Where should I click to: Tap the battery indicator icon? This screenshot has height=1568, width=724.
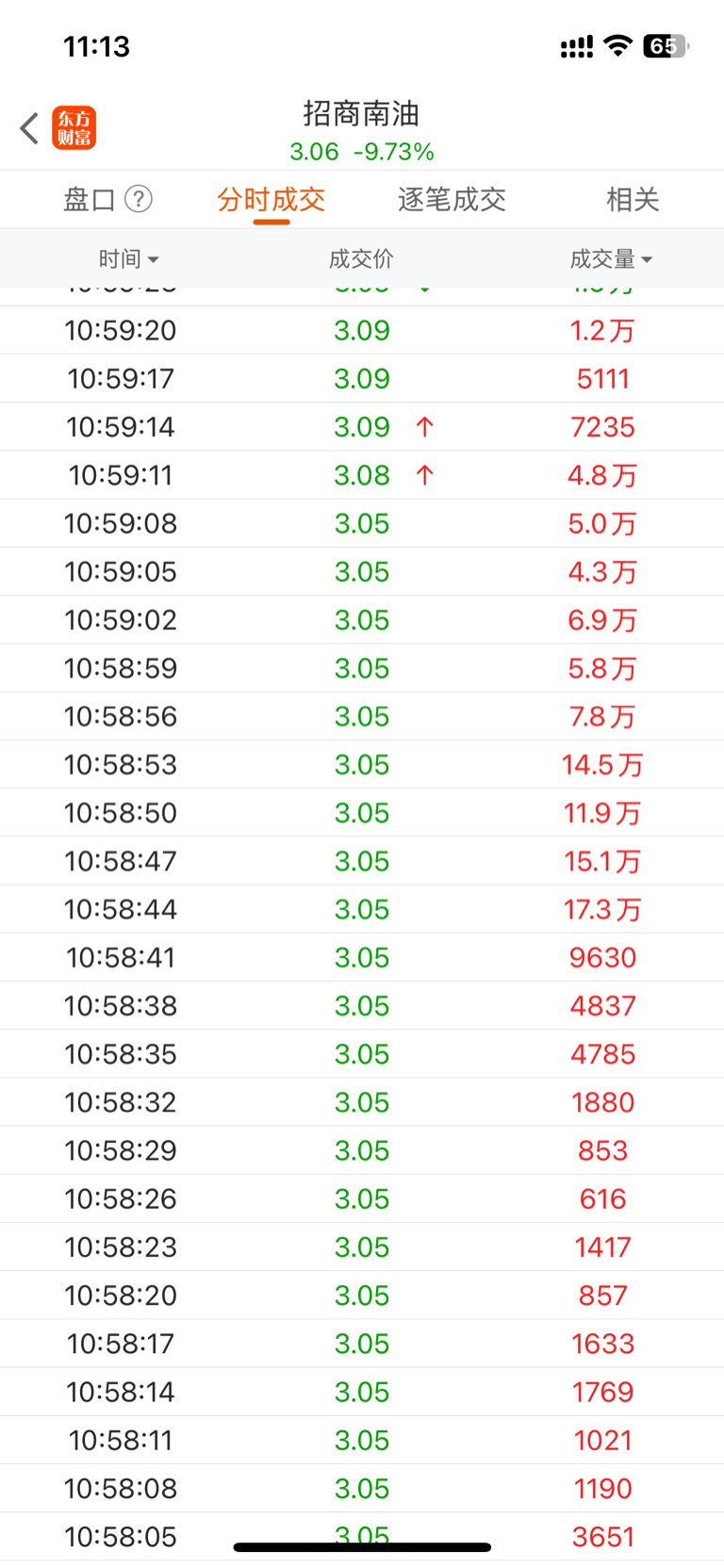(x=666, y=45)
